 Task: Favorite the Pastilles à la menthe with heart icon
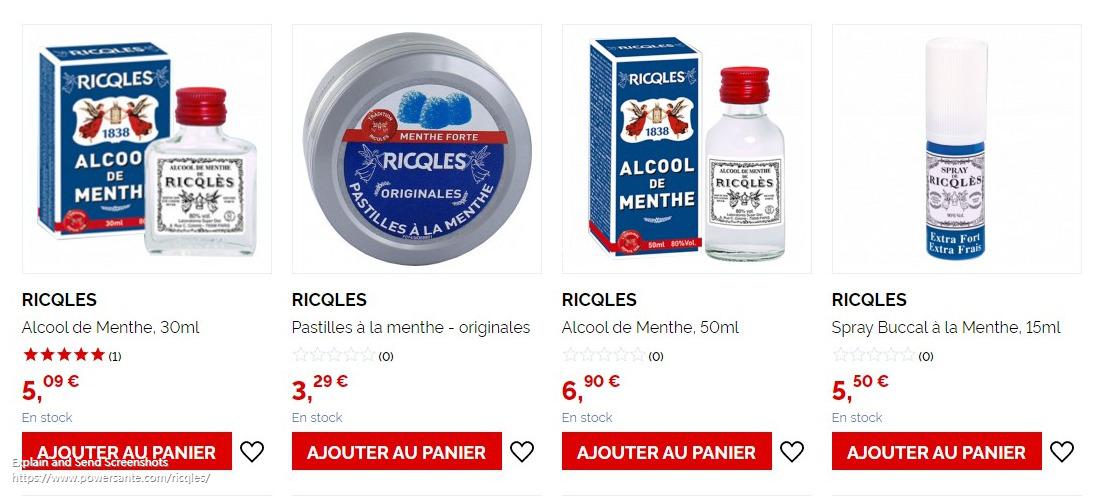pos(522,451)
